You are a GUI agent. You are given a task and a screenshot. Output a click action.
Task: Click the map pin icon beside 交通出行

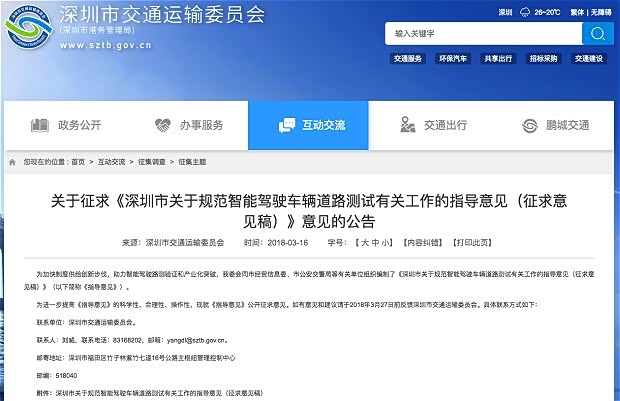pos(407,125)
